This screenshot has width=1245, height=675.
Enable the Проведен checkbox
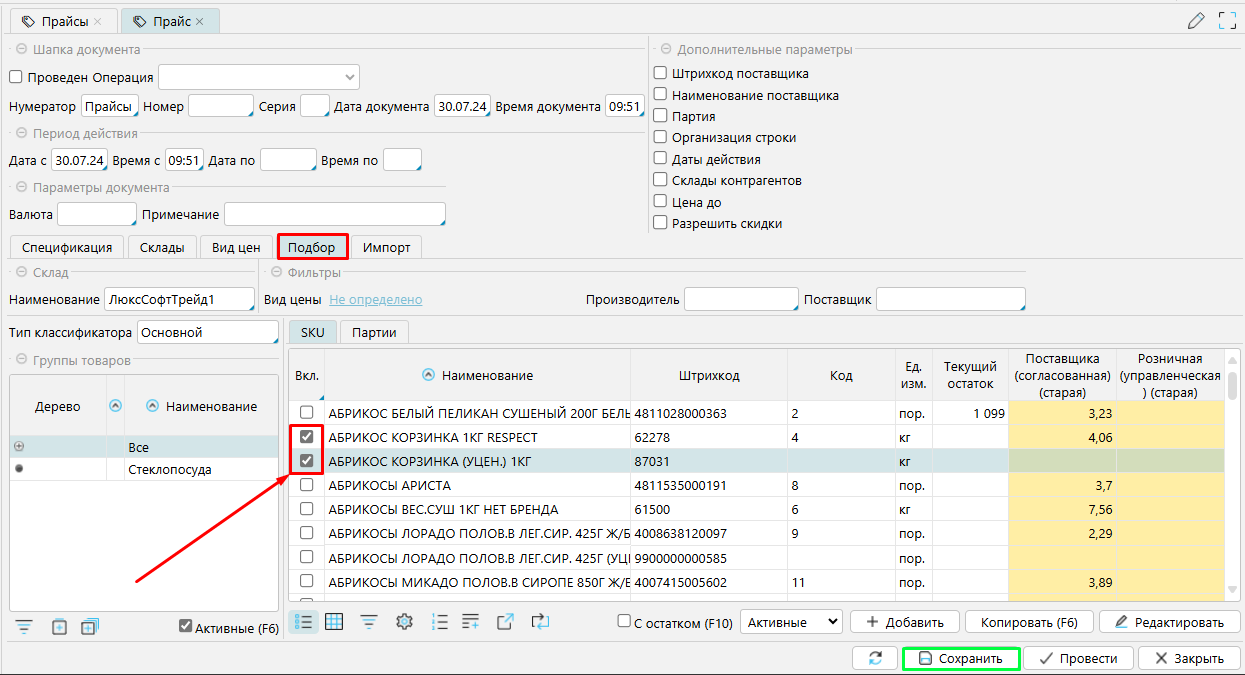coord(16,77)
